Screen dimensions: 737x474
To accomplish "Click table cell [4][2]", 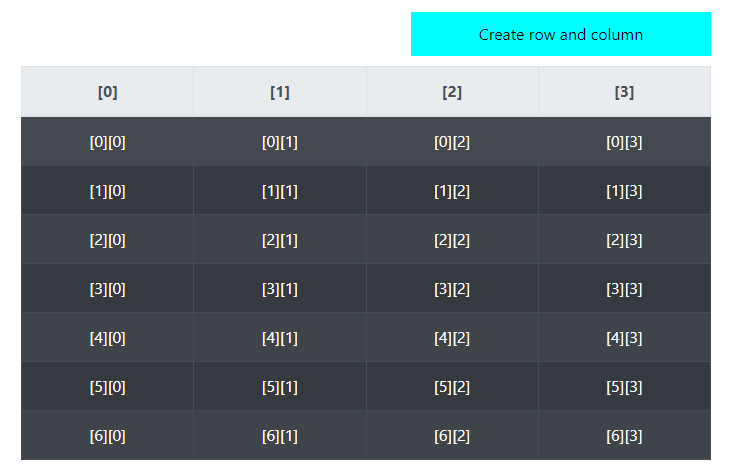I will coord(452,337).
